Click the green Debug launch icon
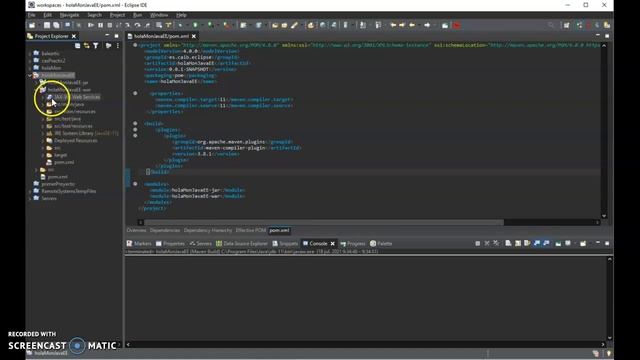 [181, 25]
